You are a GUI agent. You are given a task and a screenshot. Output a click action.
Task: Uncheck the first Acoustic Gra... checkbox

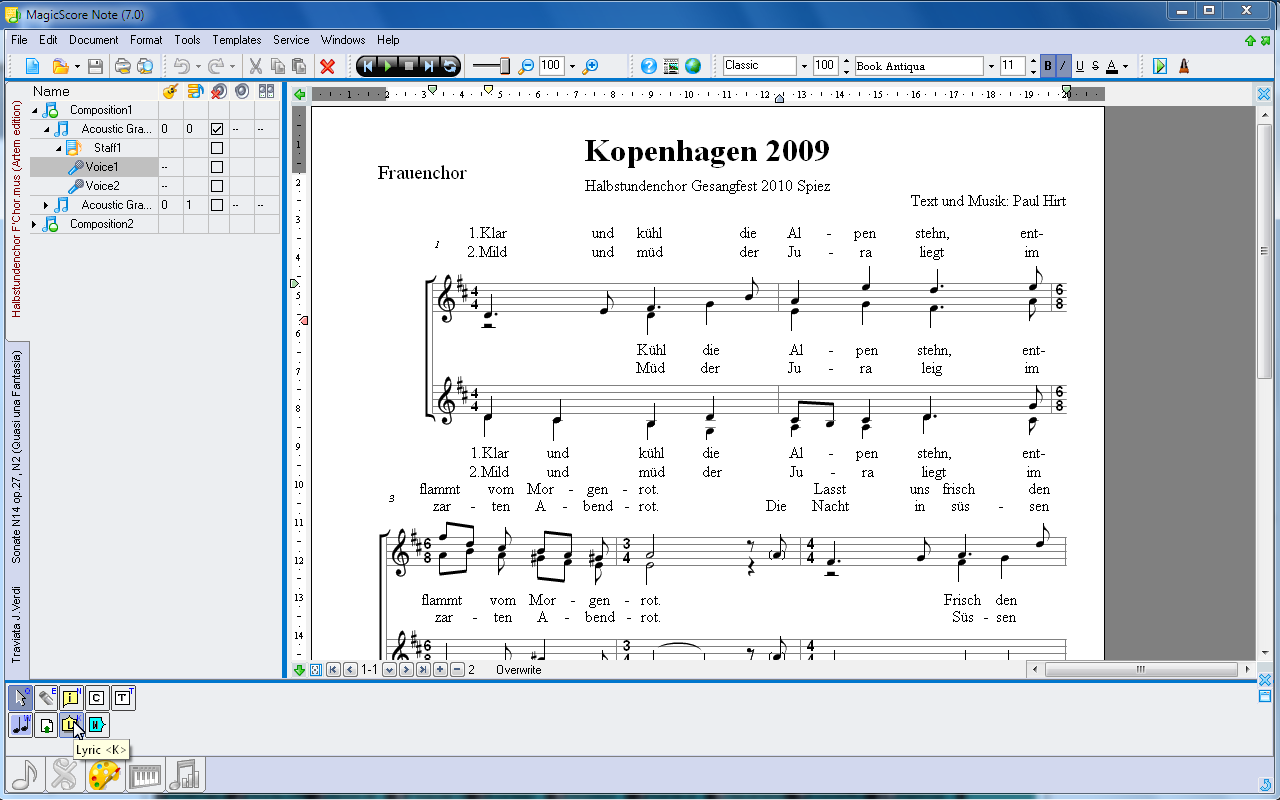(217, 129)
